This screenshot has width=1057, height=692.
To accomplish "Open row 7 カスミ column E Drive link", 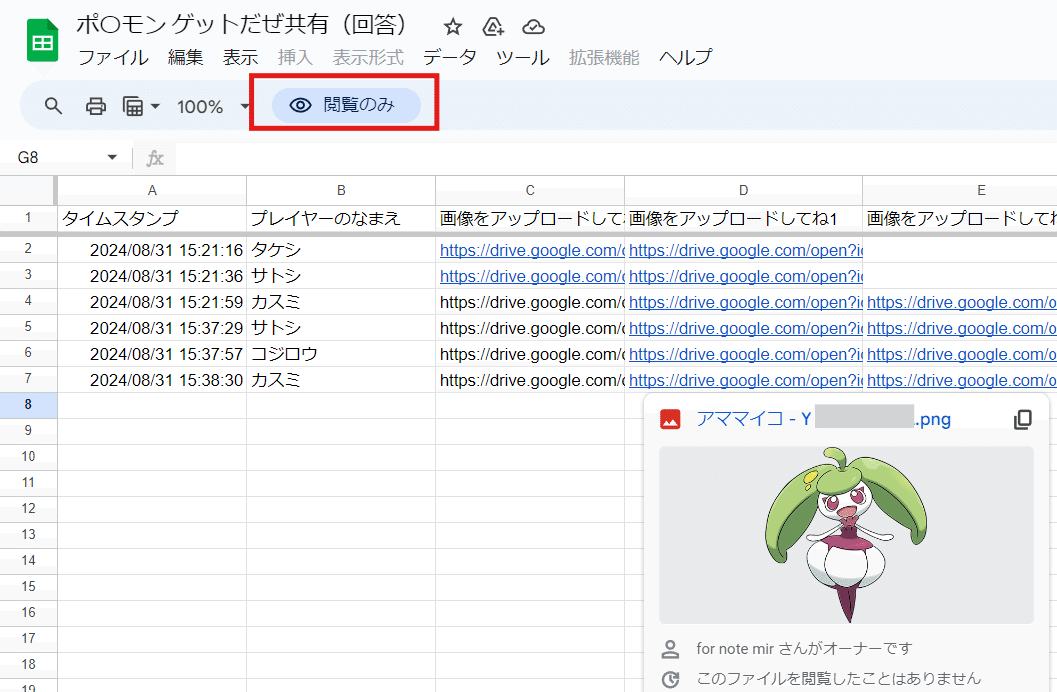I will 961,381.
